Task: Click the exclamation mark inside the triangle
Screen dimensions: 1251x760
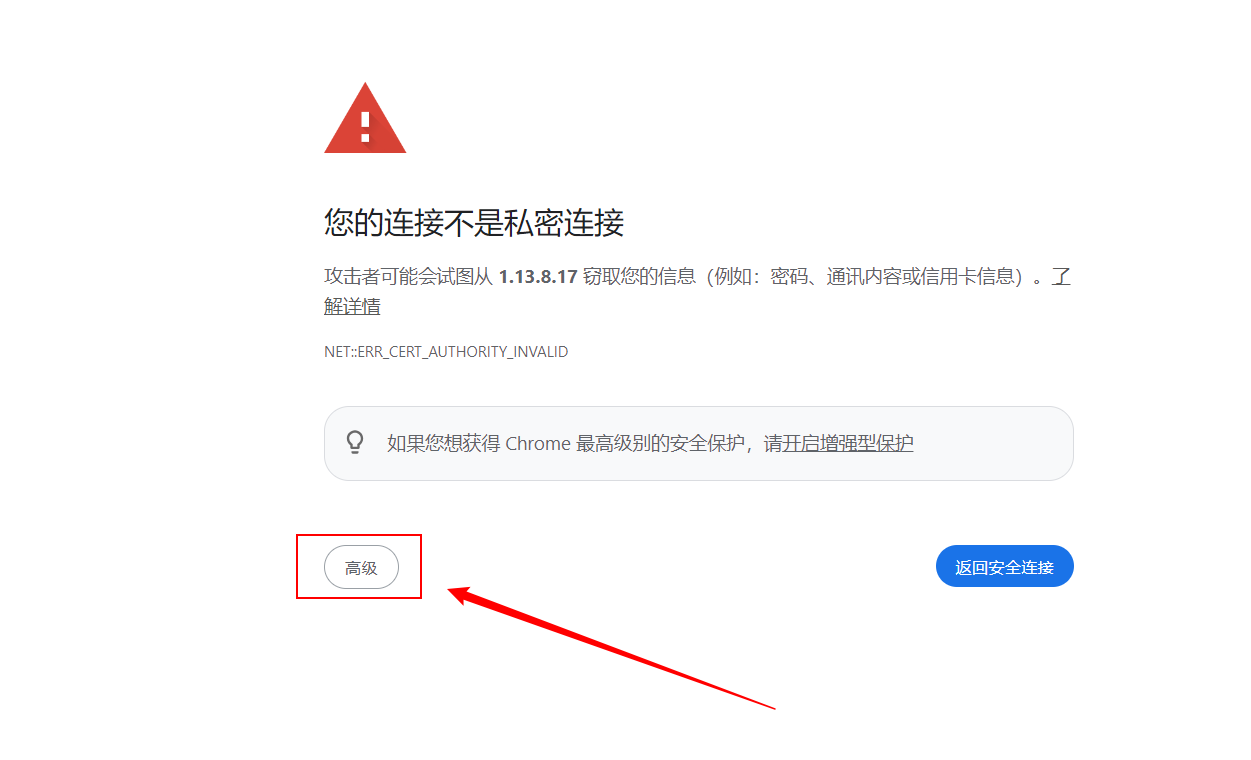Action: pos(365,126)
